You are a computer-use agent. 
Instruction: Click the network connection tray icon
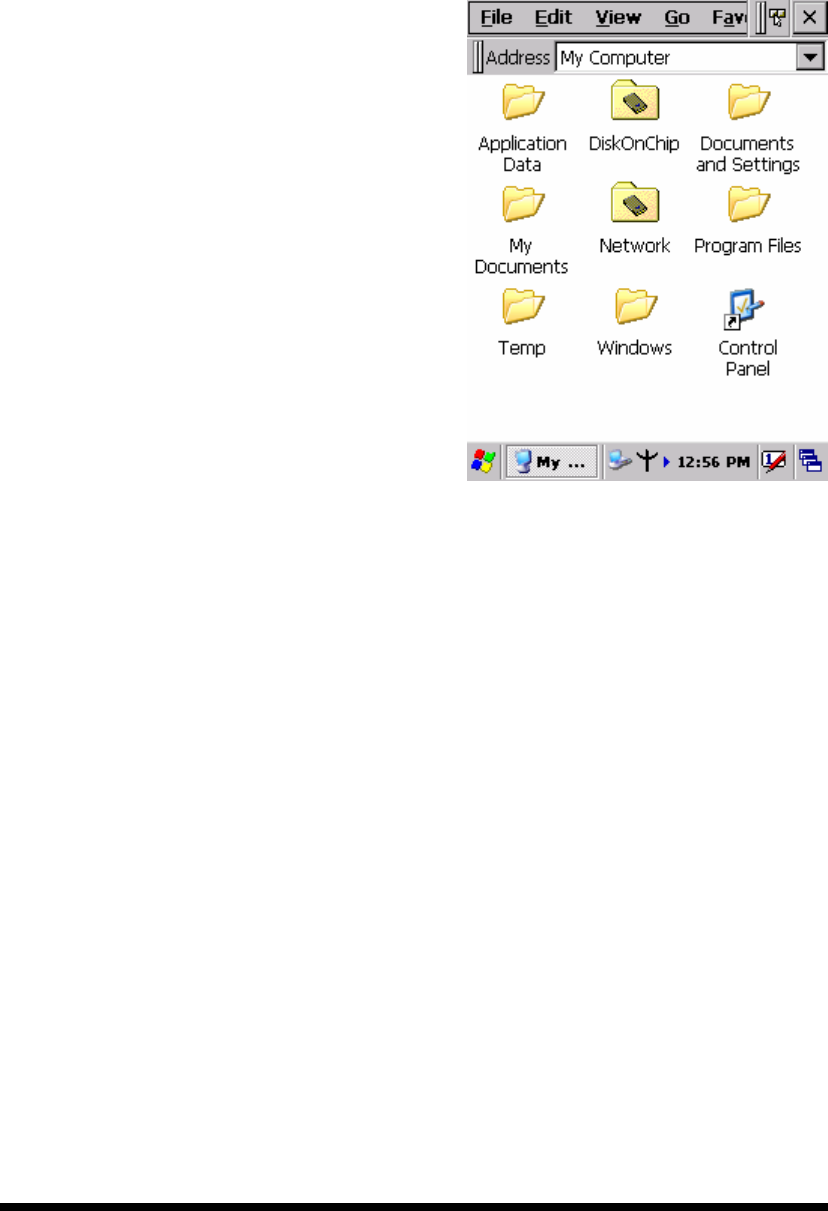tap(620, 461)
